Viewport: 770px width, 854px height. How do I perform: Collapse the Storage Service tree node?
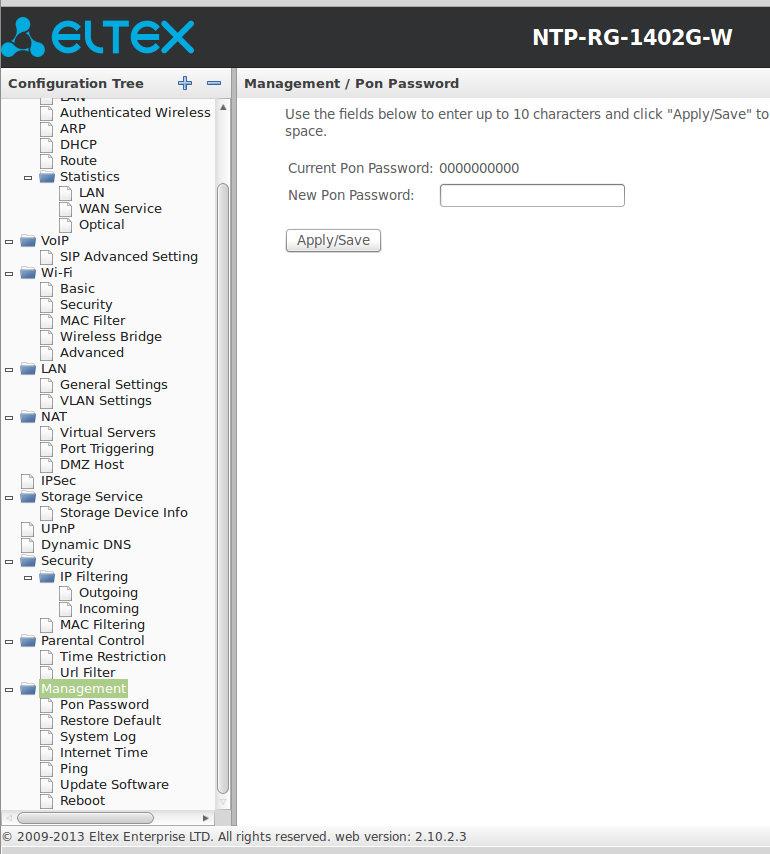pyautogui.click(x=9, y=498)
